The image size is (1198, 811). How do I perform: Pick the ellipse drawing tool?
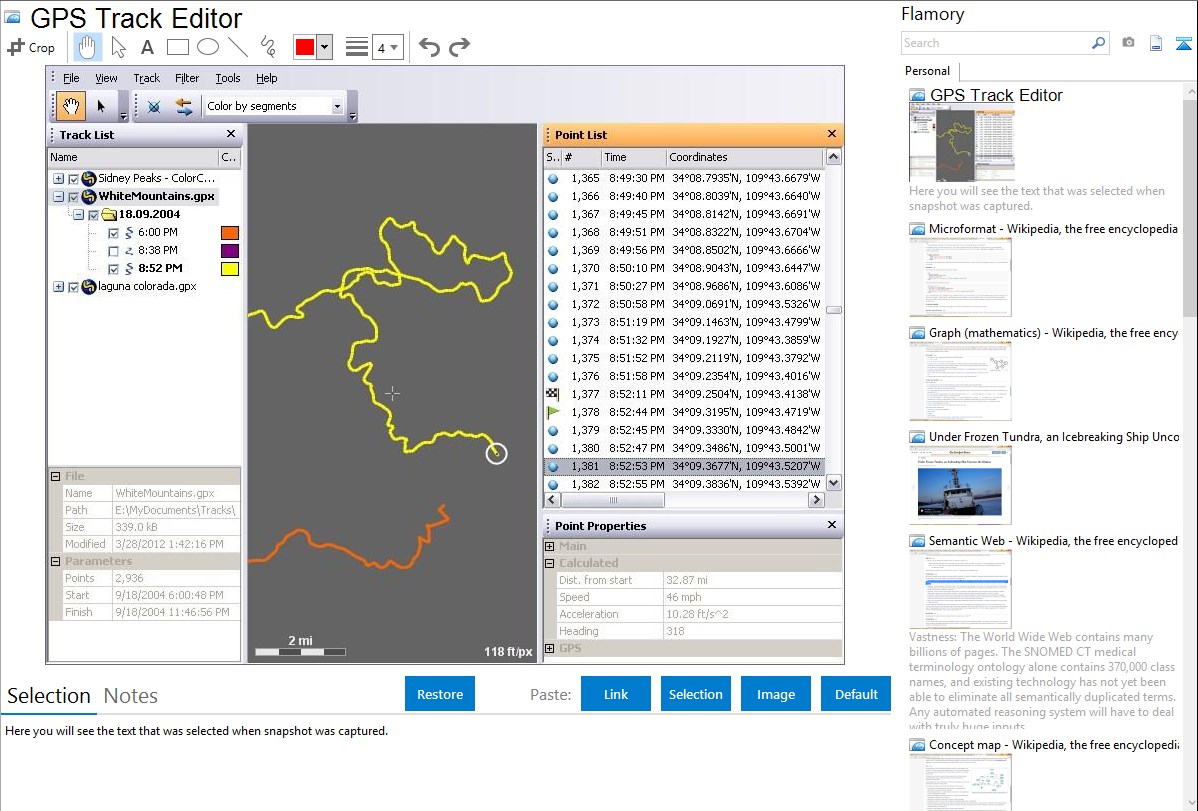click(x=207, y=47)
